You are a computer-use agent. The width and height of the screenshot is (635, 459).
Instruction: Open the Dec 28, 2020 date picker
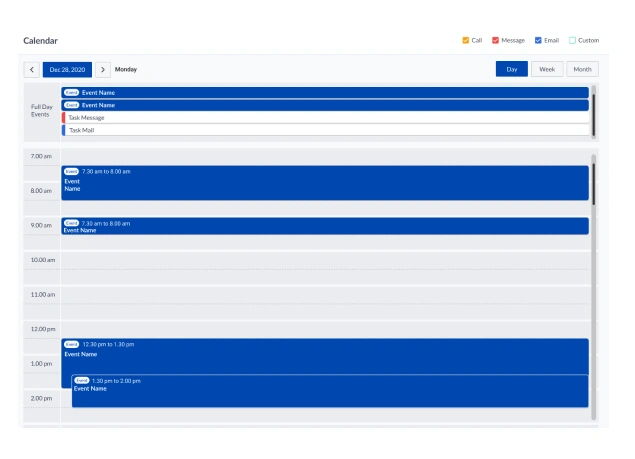click(x=67, y=70)
